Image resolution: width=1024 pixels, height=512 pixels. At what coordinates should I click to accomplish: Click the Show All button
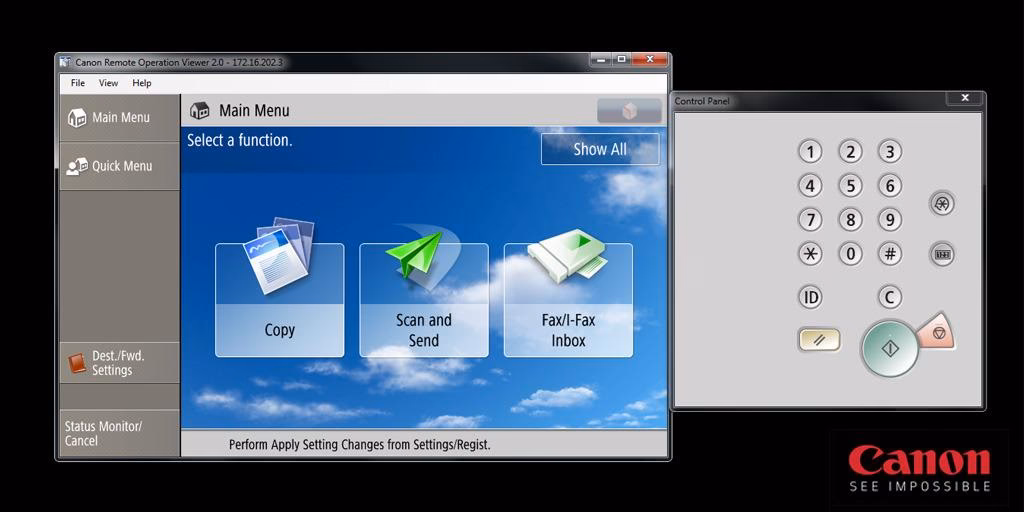point(600,149)
